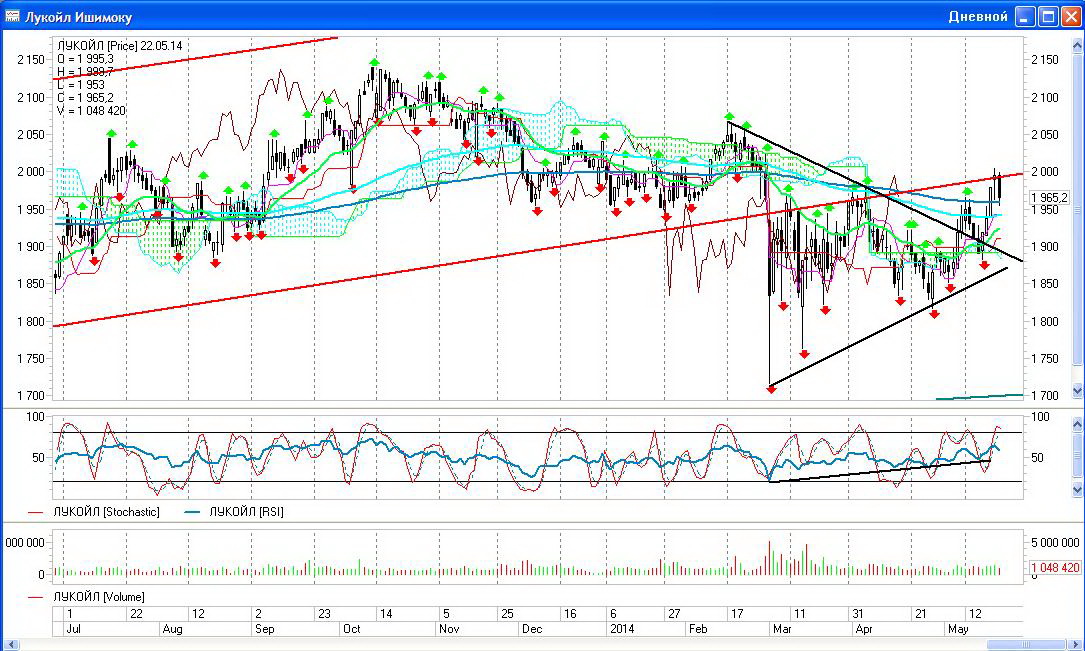Click the L = 1 953 low value
Viewport: 1085px width, 651px height.
(x=80, y=84)
